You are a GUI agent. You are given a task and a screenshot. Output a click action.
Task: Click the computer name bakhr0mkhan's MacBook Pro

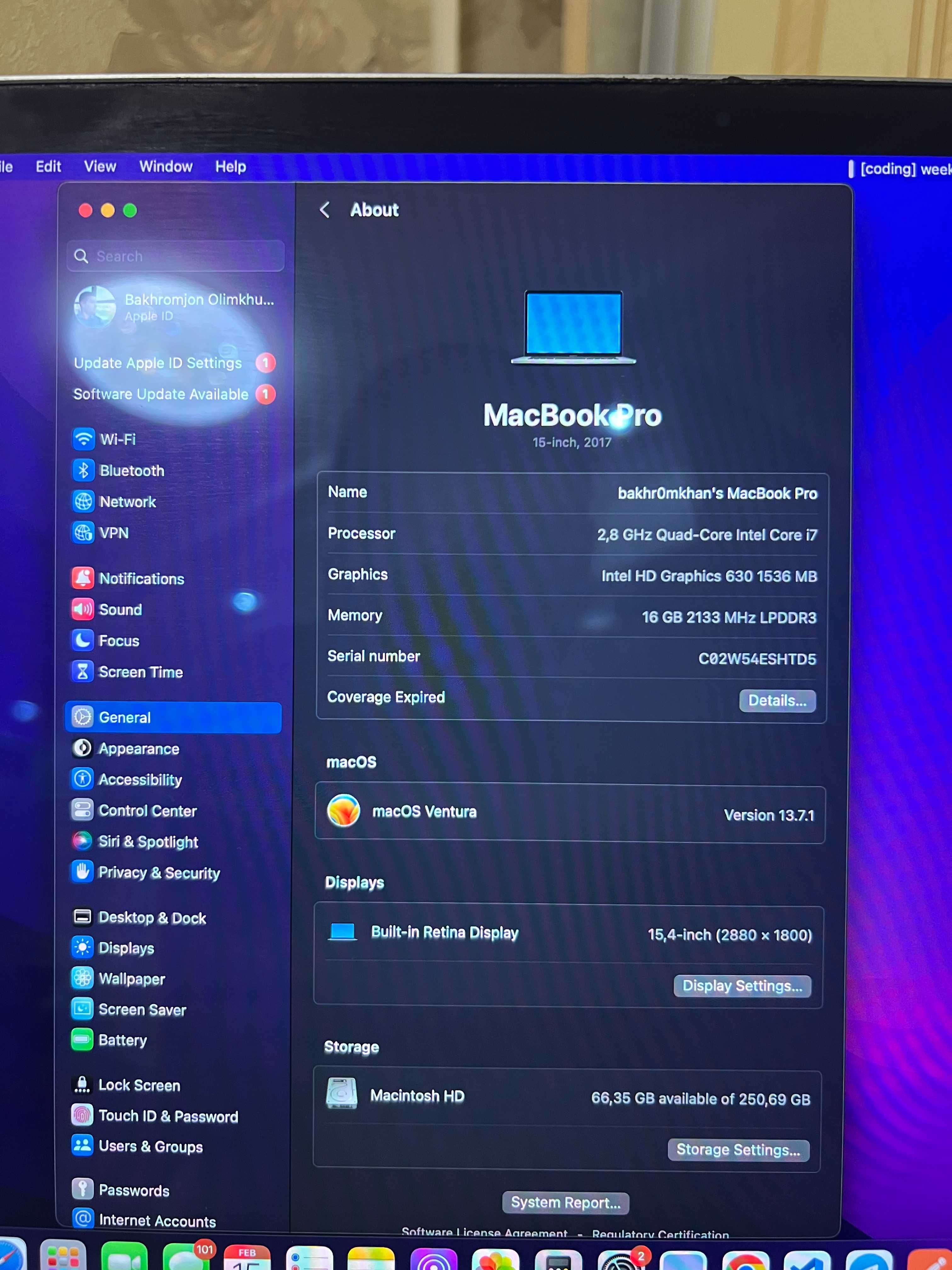coord(717,493)
